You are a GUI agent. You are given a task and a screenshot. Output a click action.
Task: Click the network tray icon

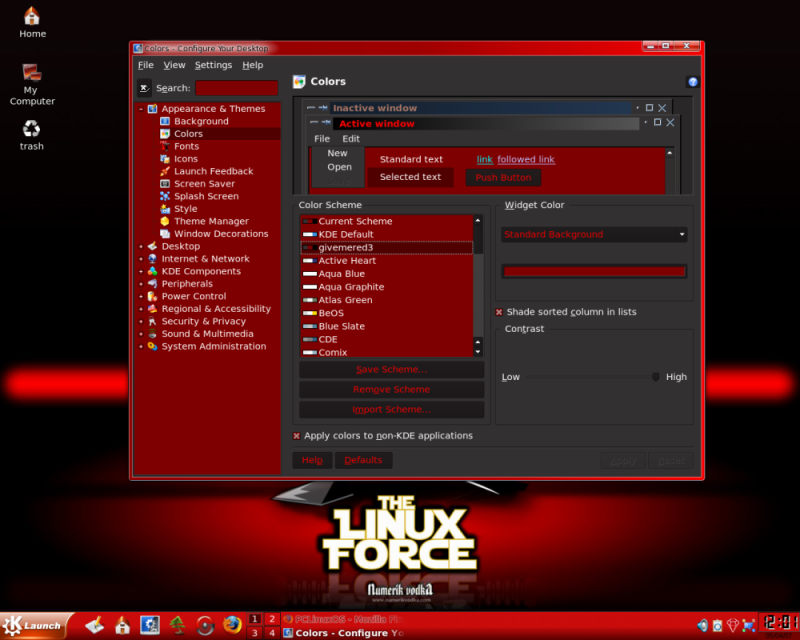click(748, 625)
